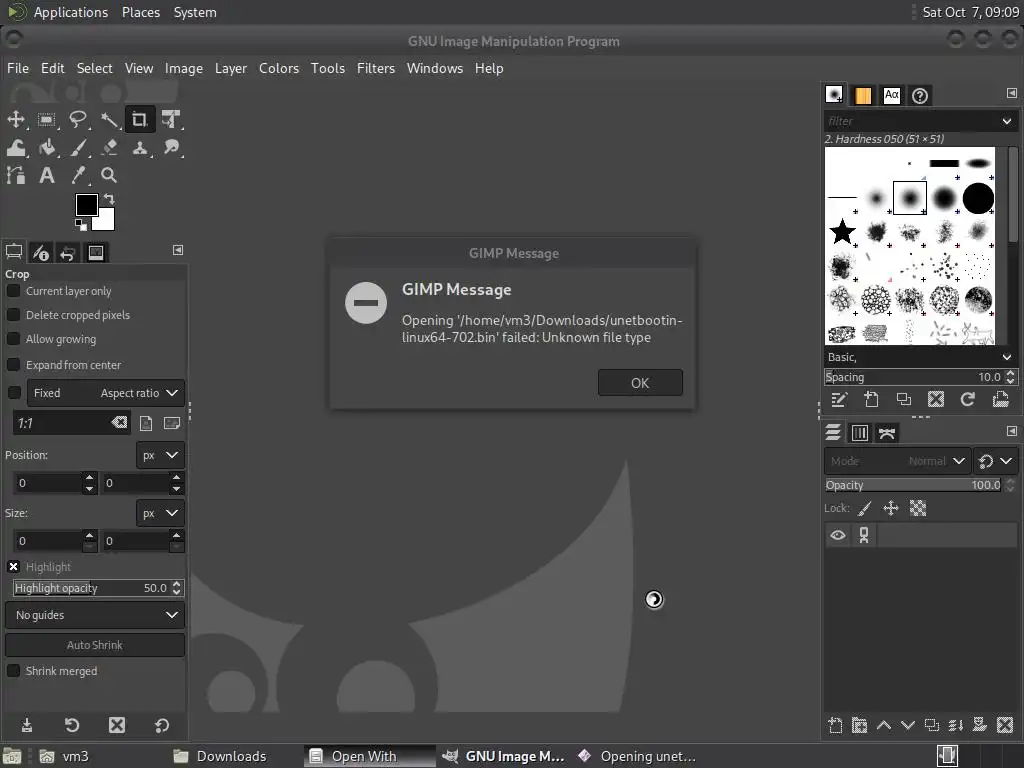Open the Basic brush tag dropdown

click(1006, 357)
